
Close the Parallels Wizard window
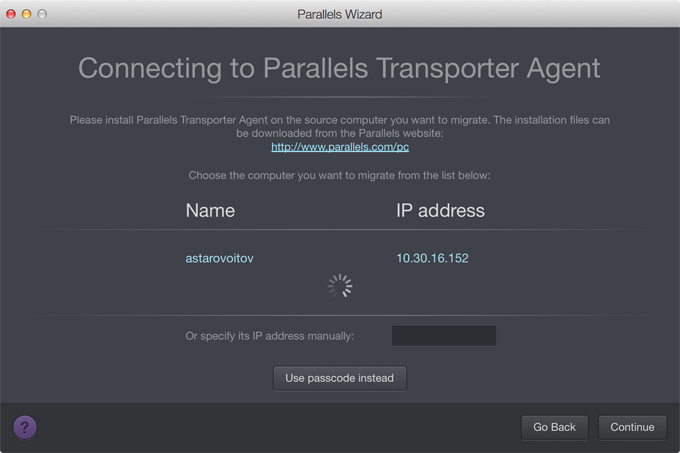coord(11,14)
